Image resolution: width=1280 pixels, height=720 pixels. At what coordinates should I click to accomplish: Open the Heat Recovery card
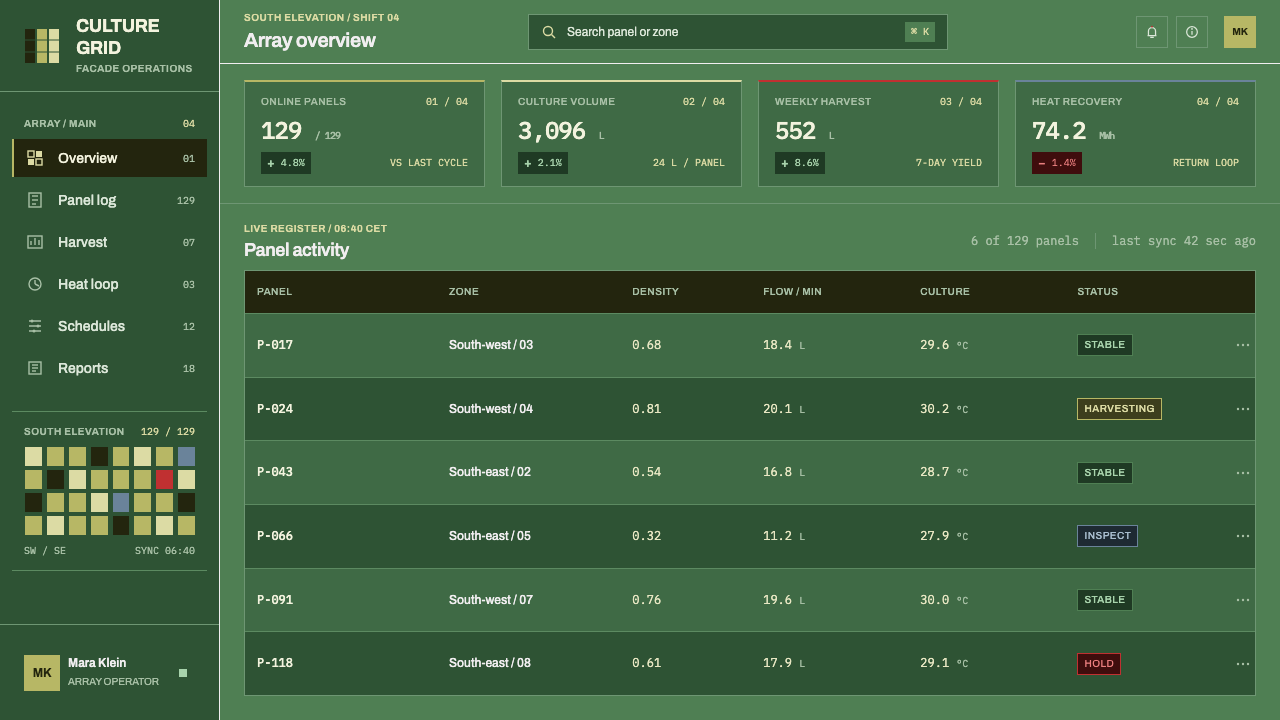[x=1135, y=133]
